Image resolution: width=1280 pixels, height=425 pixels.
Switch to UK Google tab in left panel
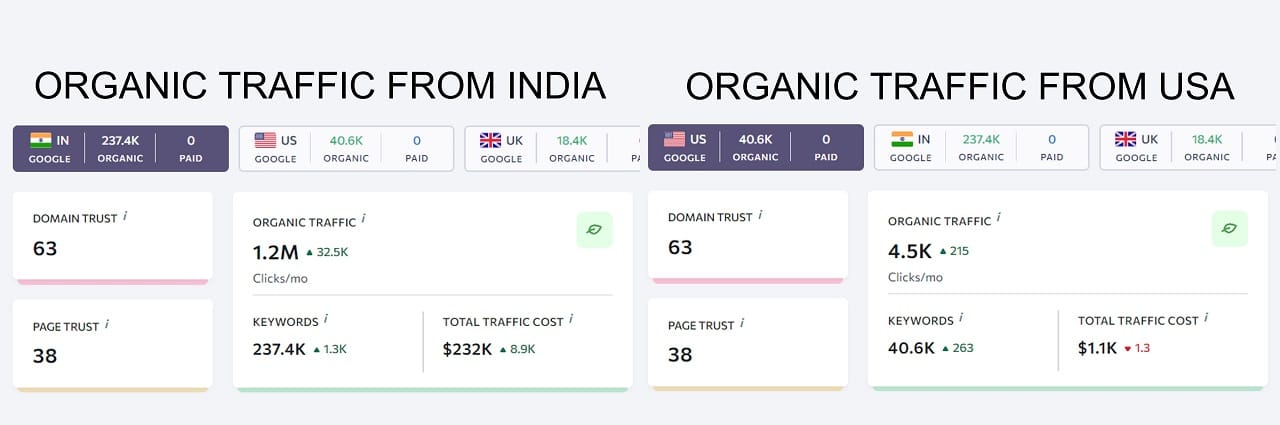pos(553,148)
